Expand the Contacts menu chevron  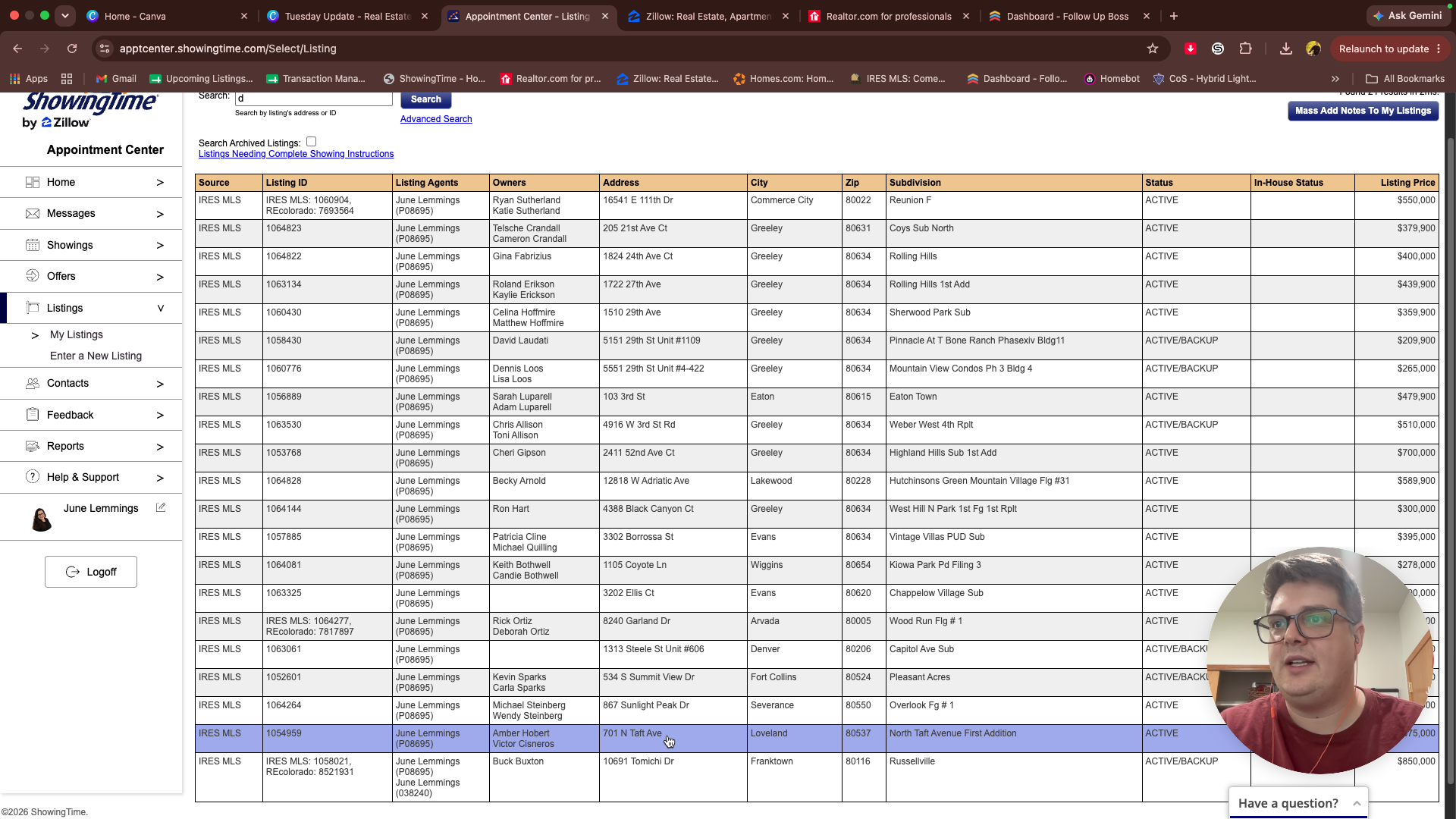pos(160,384)
